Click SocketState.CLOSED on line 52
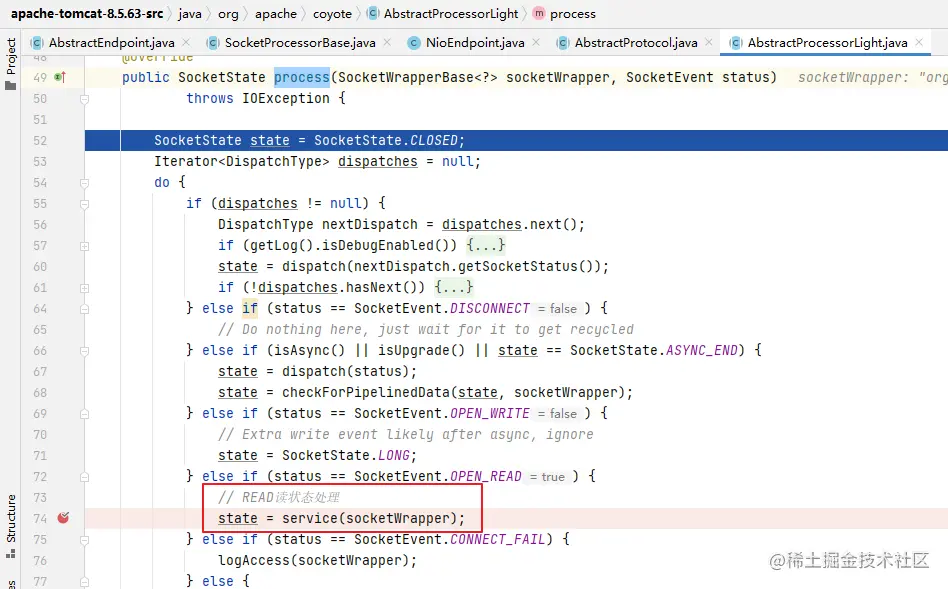This screenshot has width=948, height=589. (386, 140)
